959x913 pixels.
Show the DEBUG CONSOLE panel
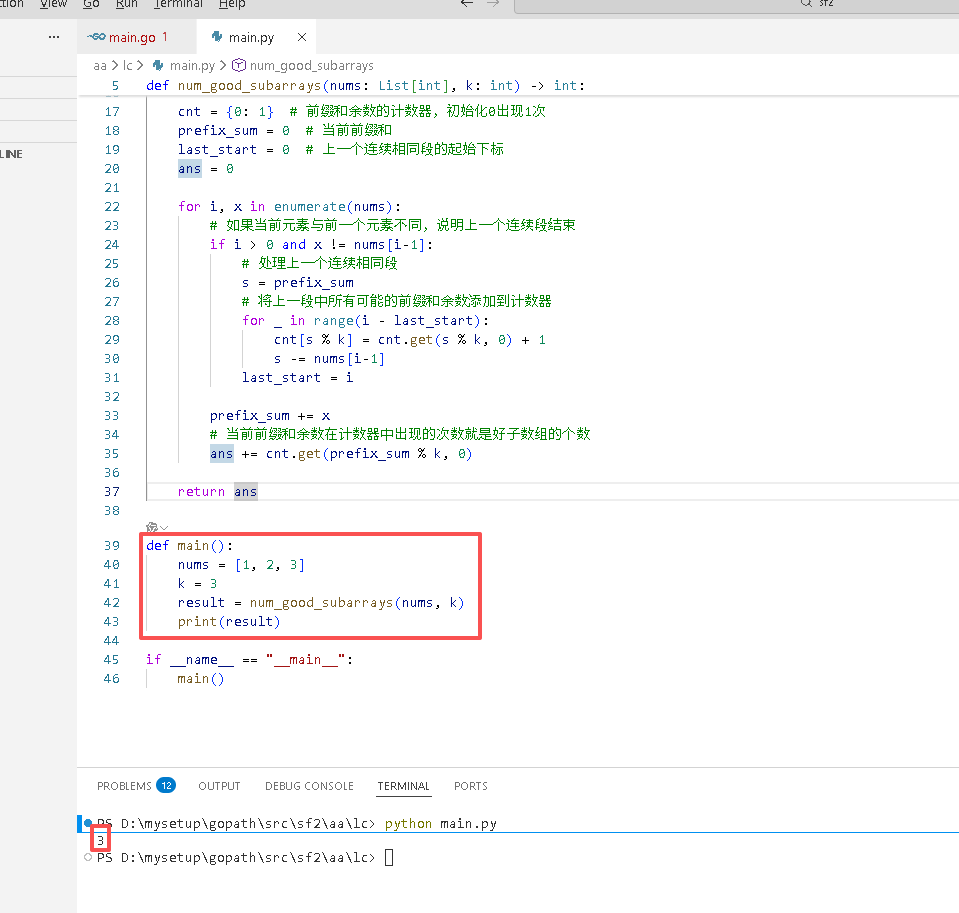tap(309, 786)
